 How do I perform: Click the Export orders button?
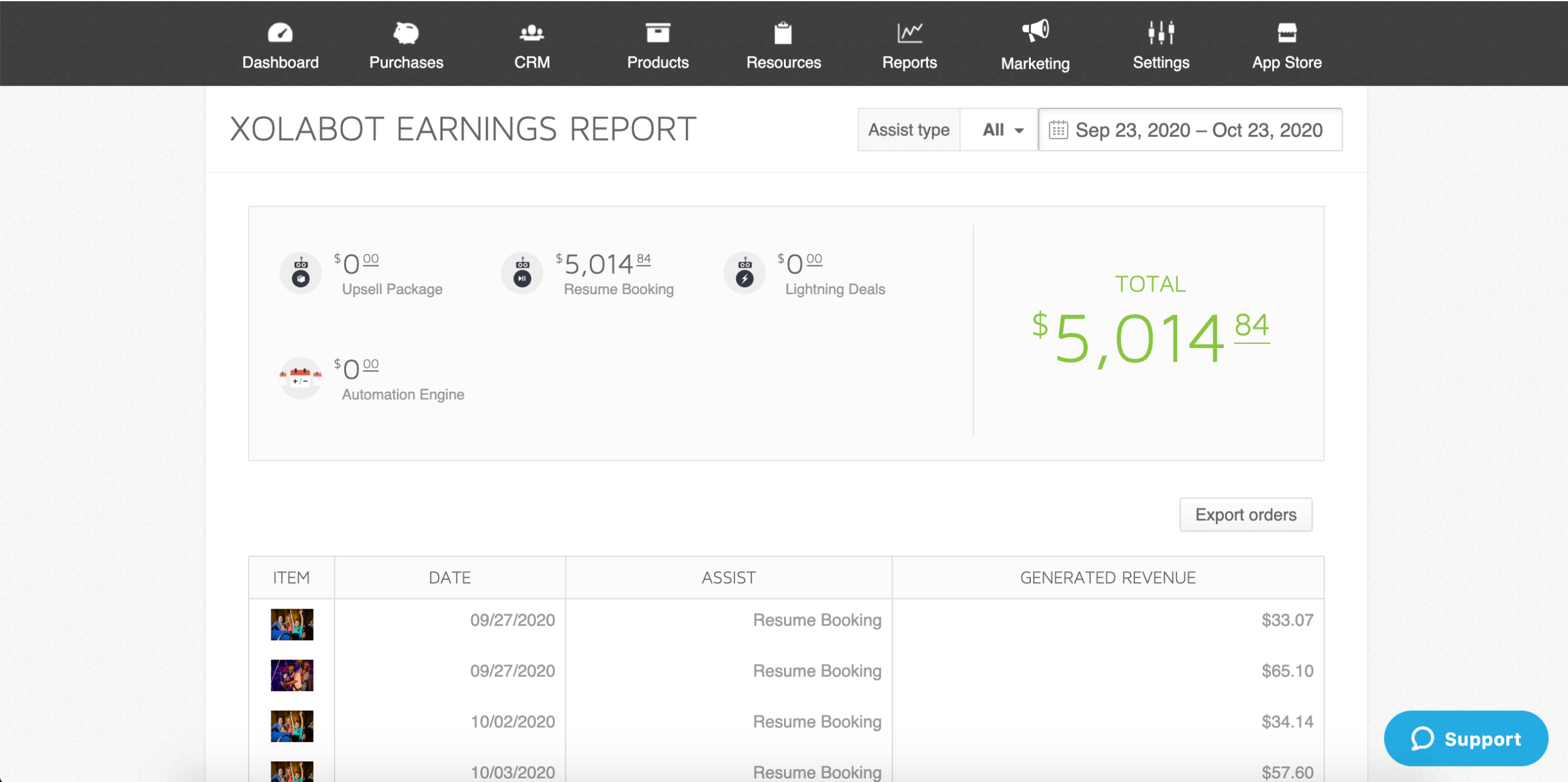[1246, 515]
